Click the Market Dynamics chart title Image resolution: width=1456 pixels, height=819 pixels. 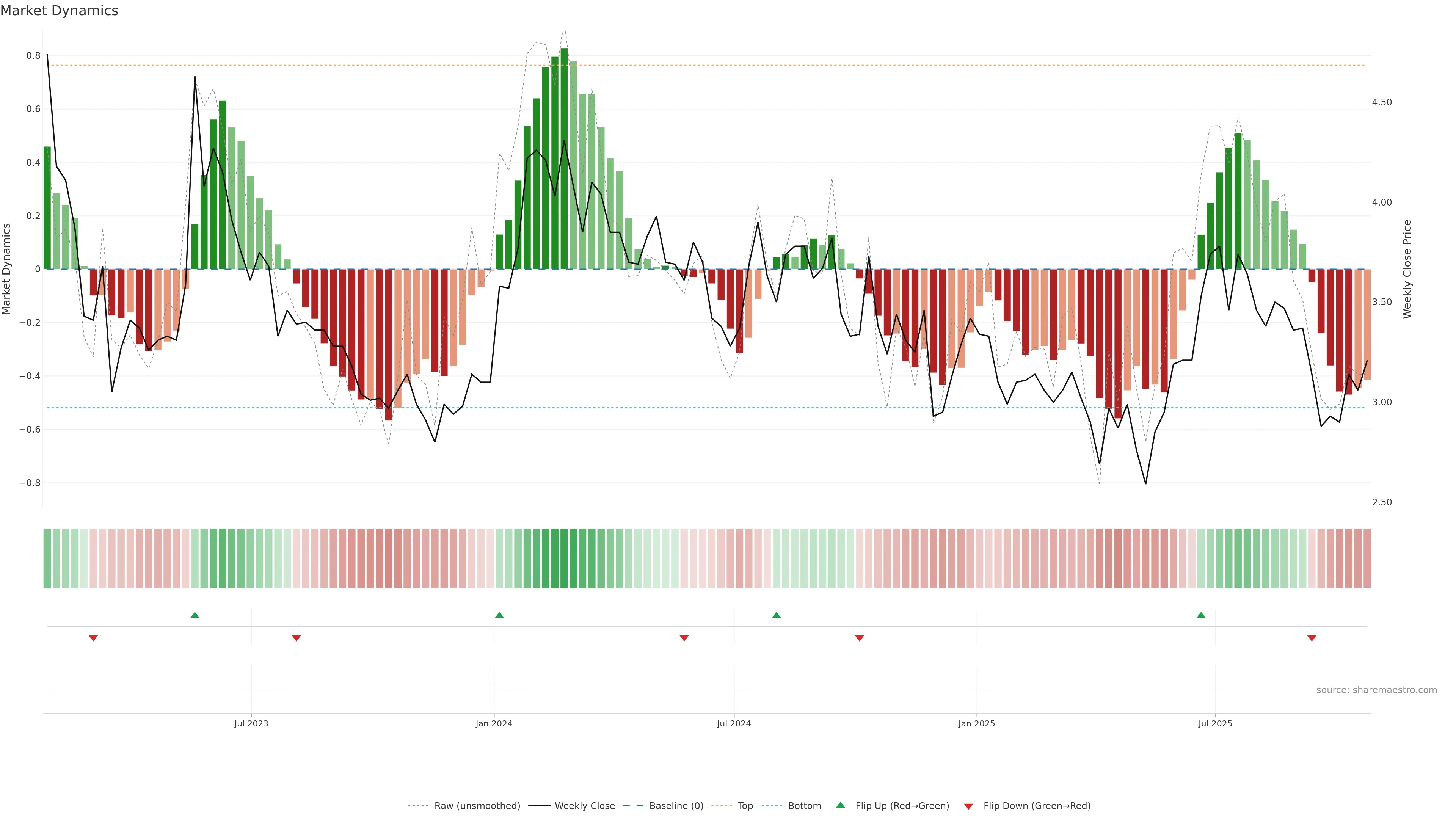[60, 11]
